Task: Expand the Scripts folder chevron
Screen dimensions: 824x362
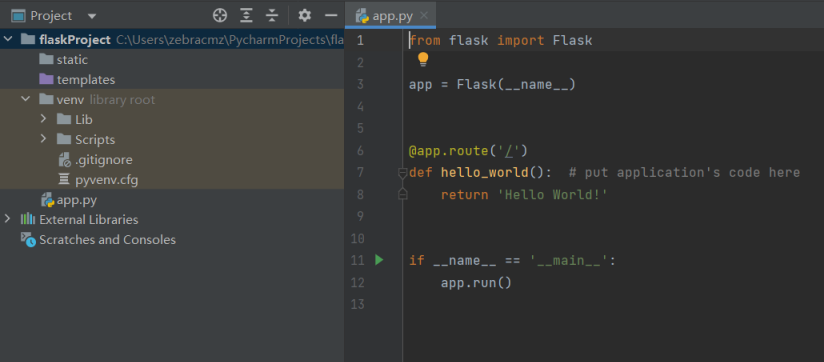Action: (44, 139)
